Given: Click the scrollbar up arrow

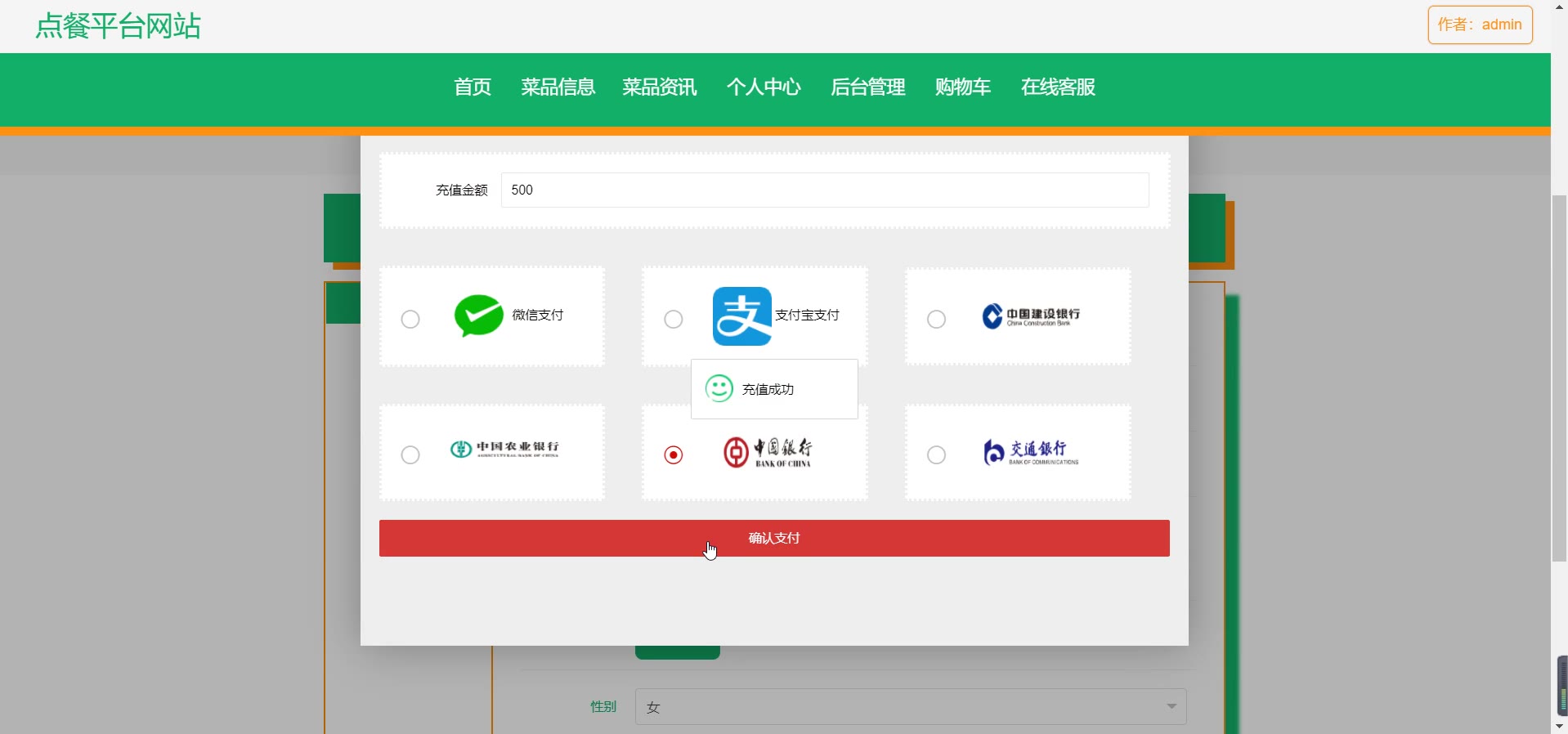Looking at the screenshot, I should (1560, 7).
